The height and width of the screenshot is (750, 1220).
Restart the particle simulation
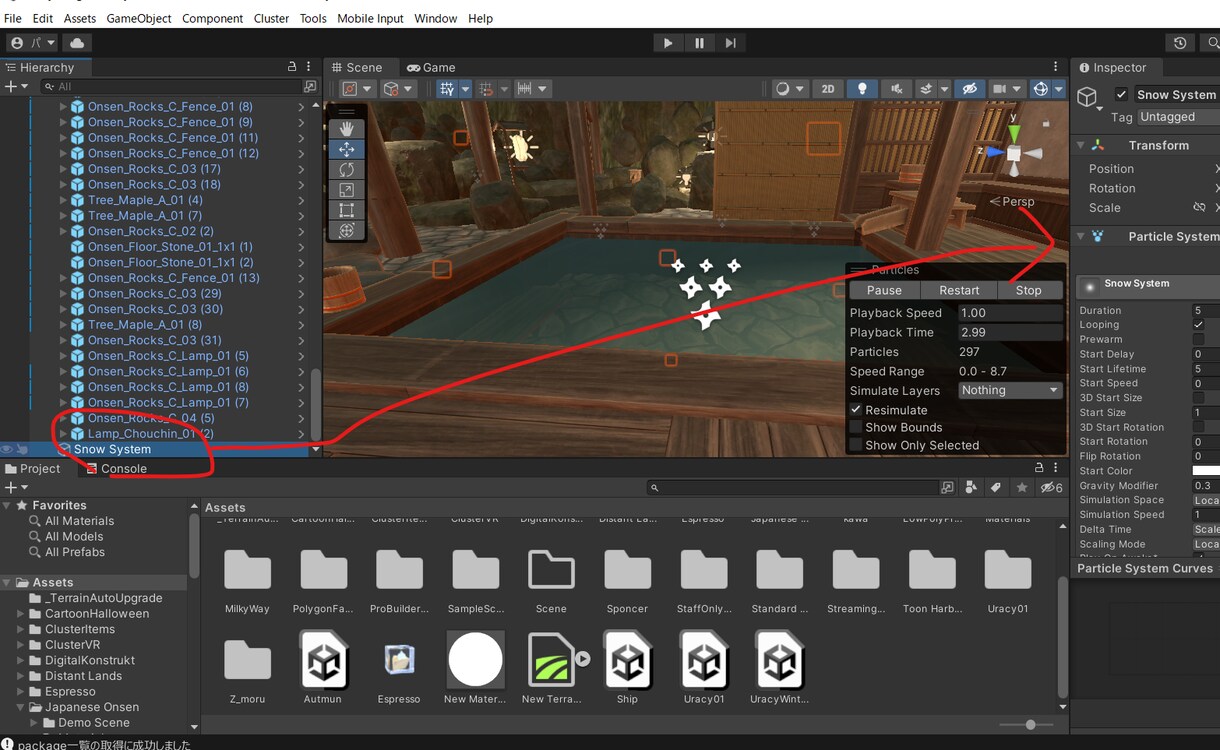click(x=959, y=290)
